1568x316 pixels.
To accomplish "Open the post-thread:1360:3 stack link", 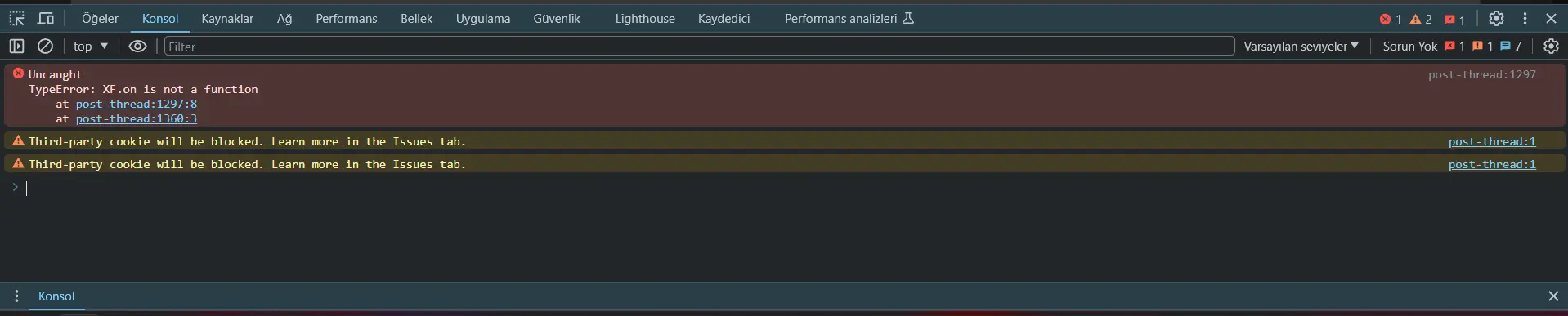I will tap(137, 118).
